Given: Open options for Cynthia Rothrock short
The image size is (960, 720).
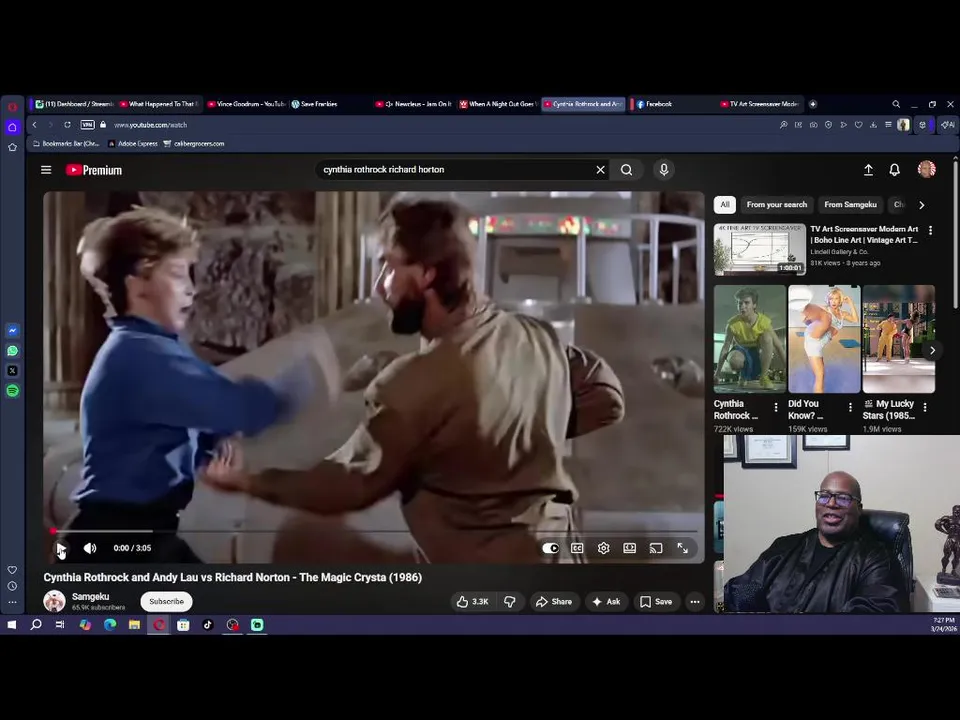Looking at the screenshot, I should click(x=776, y=407).
